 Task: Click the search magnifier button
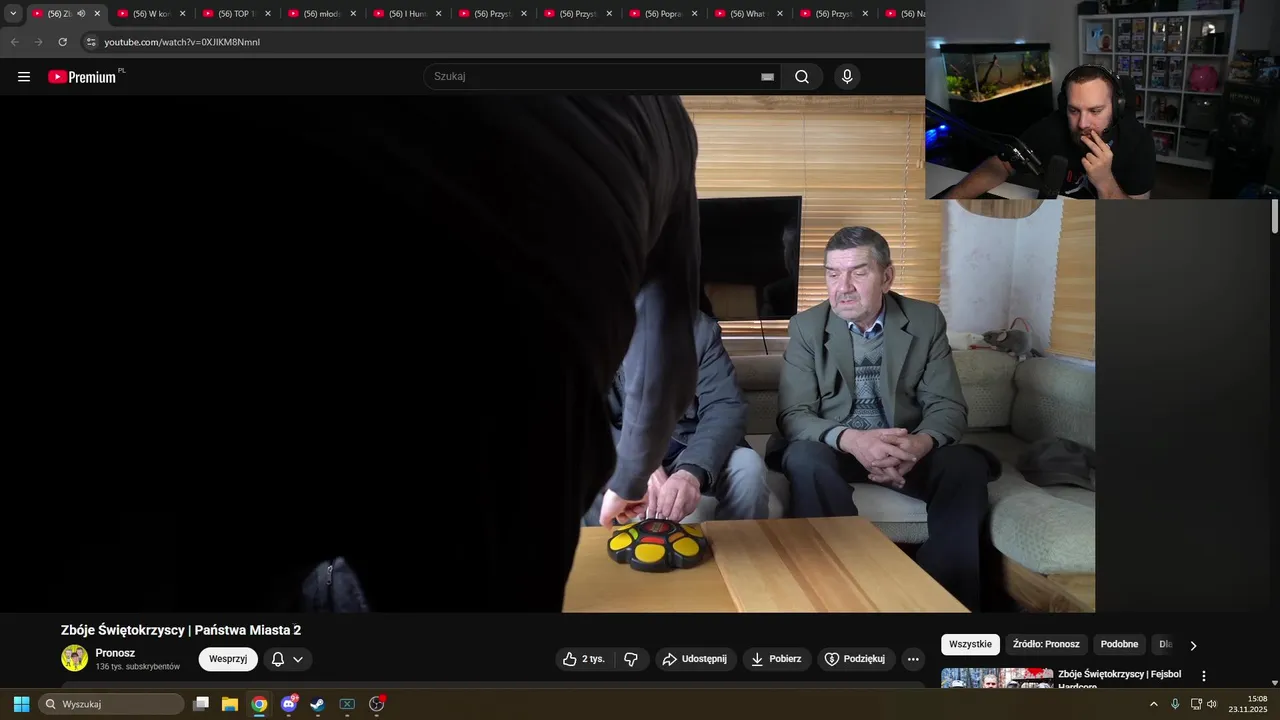click(802, 77)
